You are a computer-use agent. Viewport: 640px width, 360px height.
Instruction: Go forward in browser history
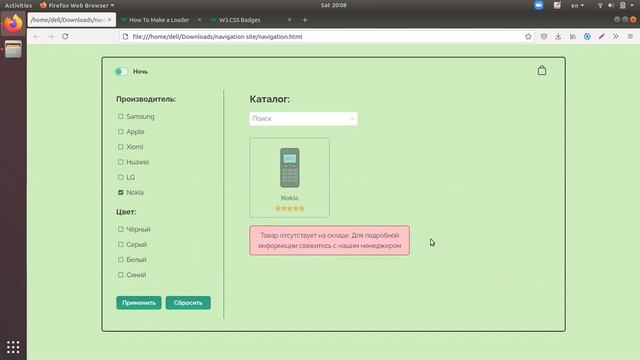pyautogui.click(x=51, y=36)
